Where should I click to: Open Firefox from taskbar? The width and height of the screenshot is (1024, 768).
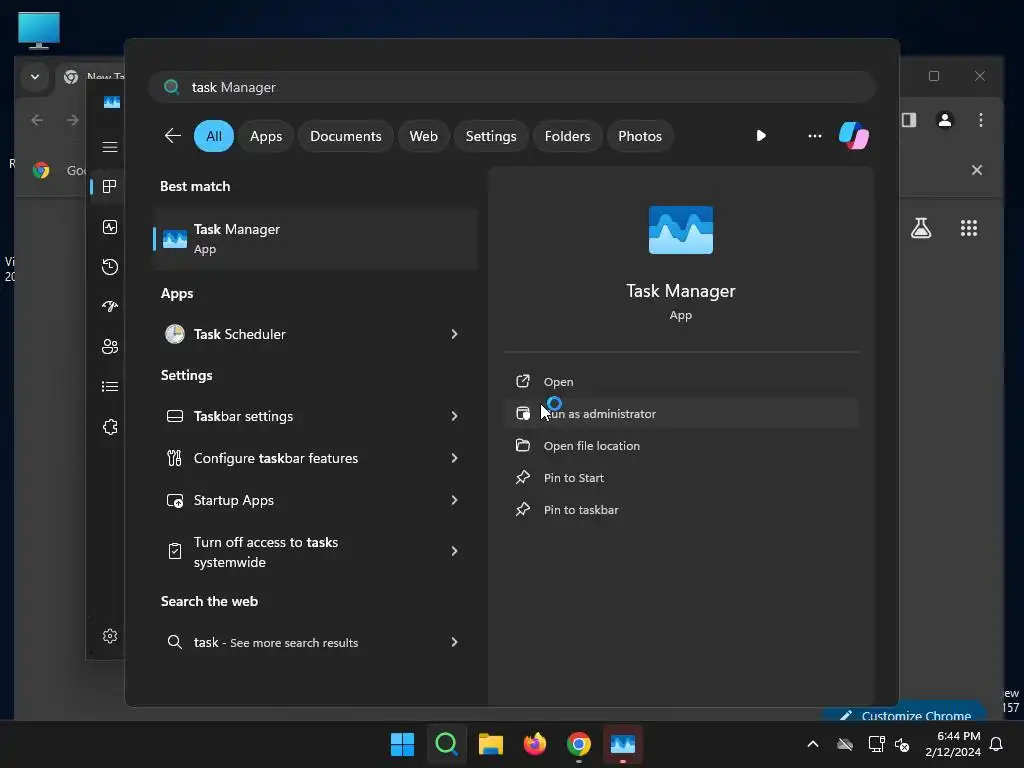point(535,744)
